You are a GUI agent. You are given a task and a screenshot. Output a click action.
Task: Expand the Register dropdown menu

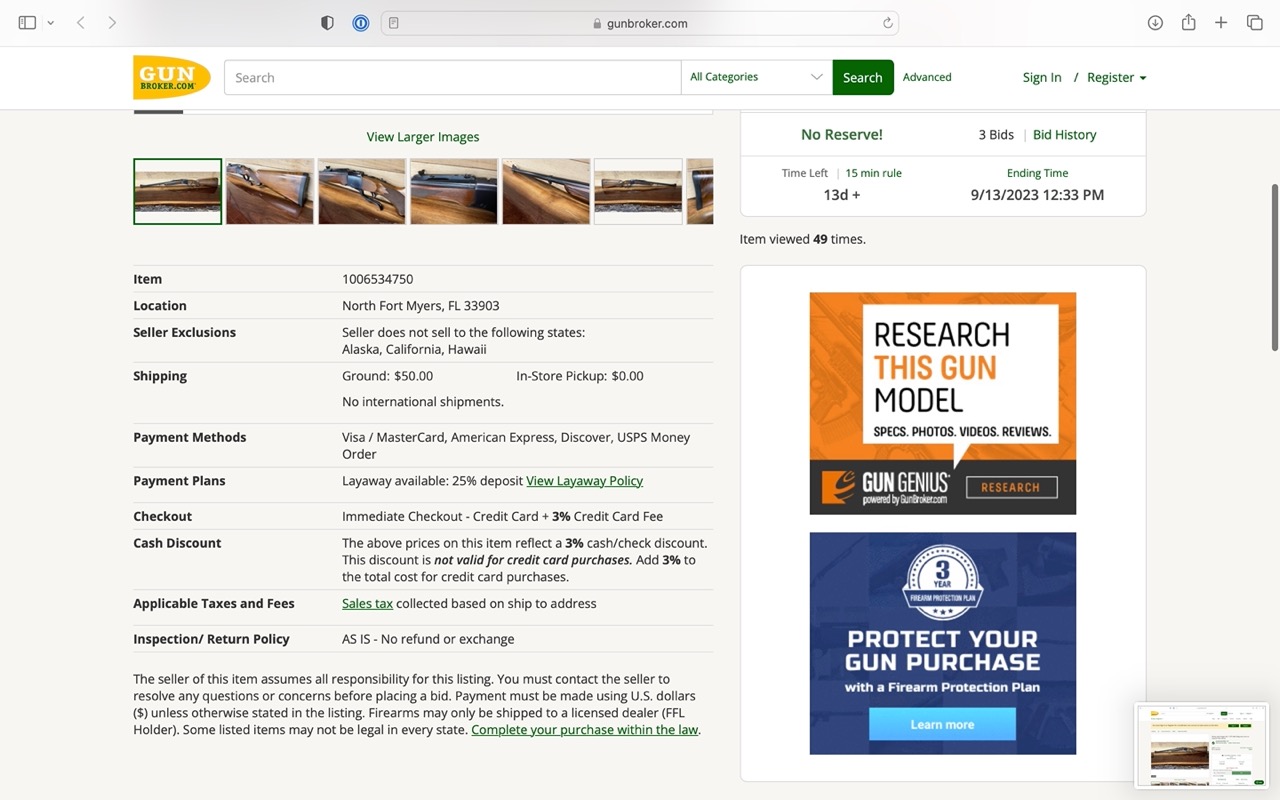pos(1116,77)
